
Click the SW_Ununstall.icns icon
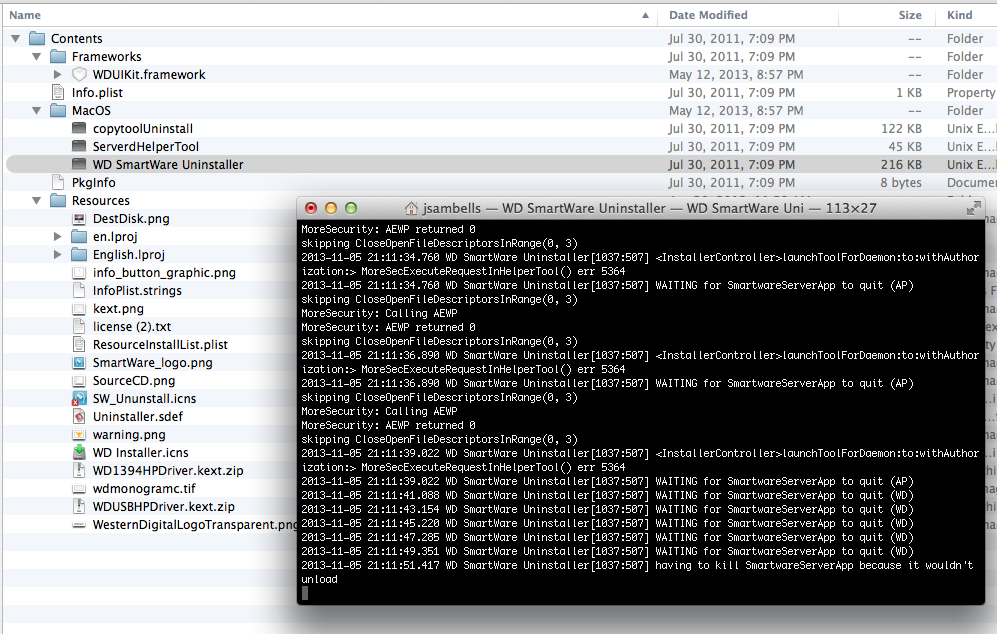point(79,399)
